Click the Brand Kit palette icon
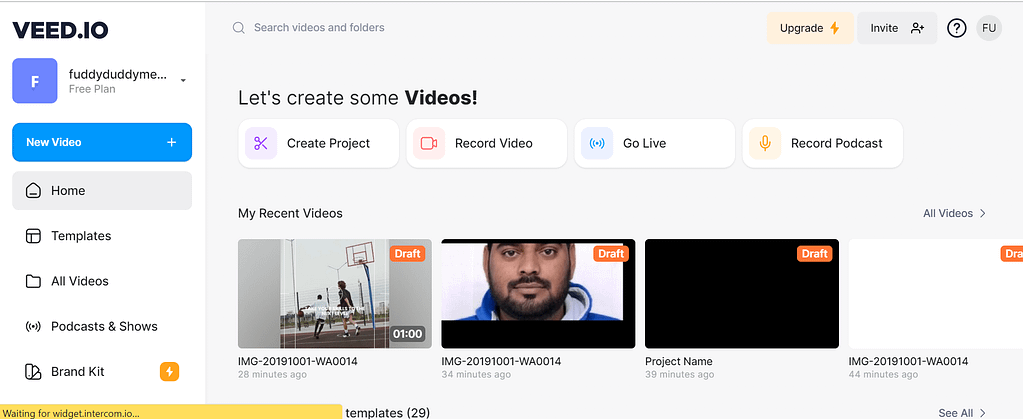1023x419 pixels. (x=33, y=372)
